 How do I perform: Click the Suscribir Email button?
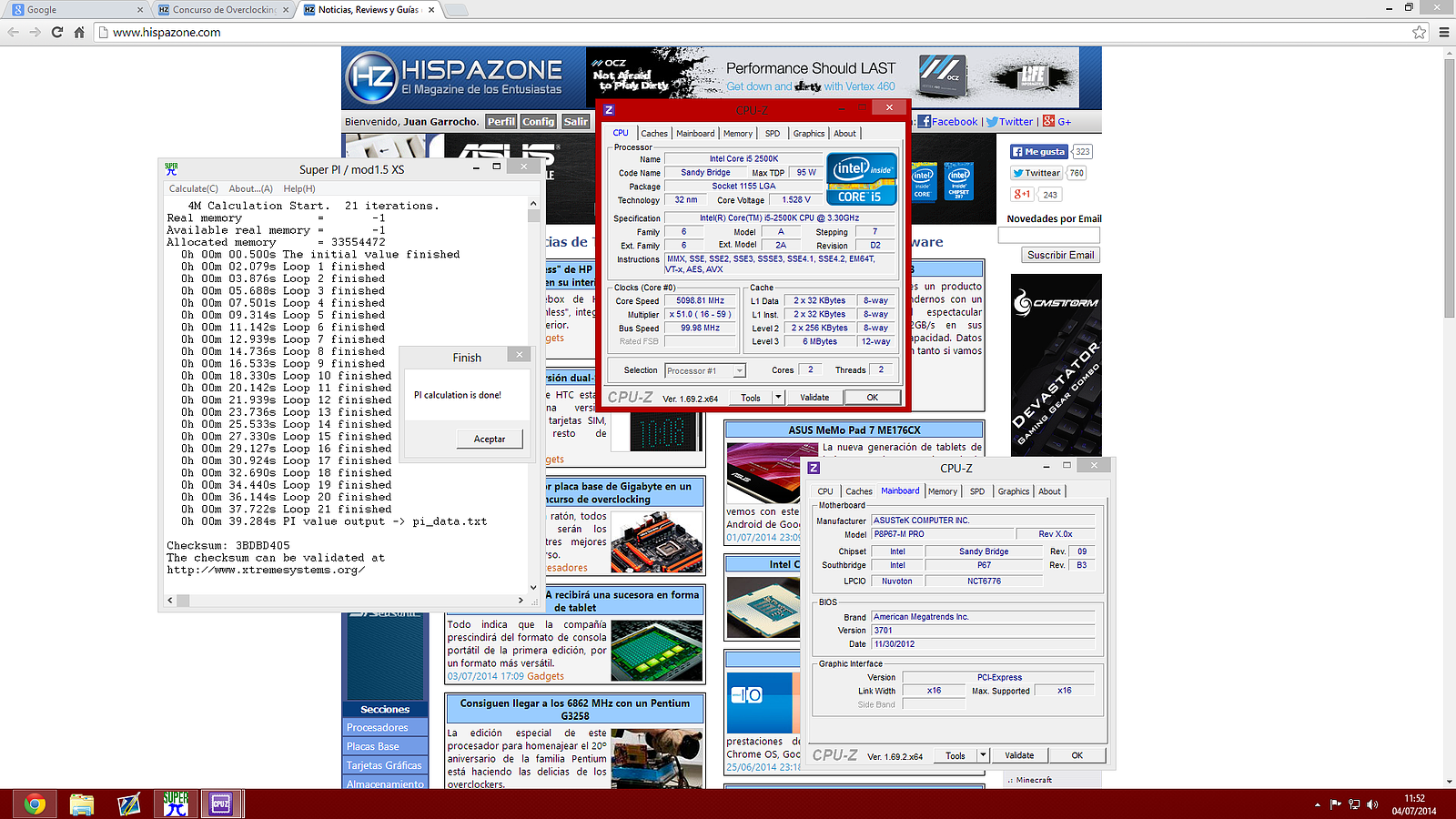[1060, 256]
